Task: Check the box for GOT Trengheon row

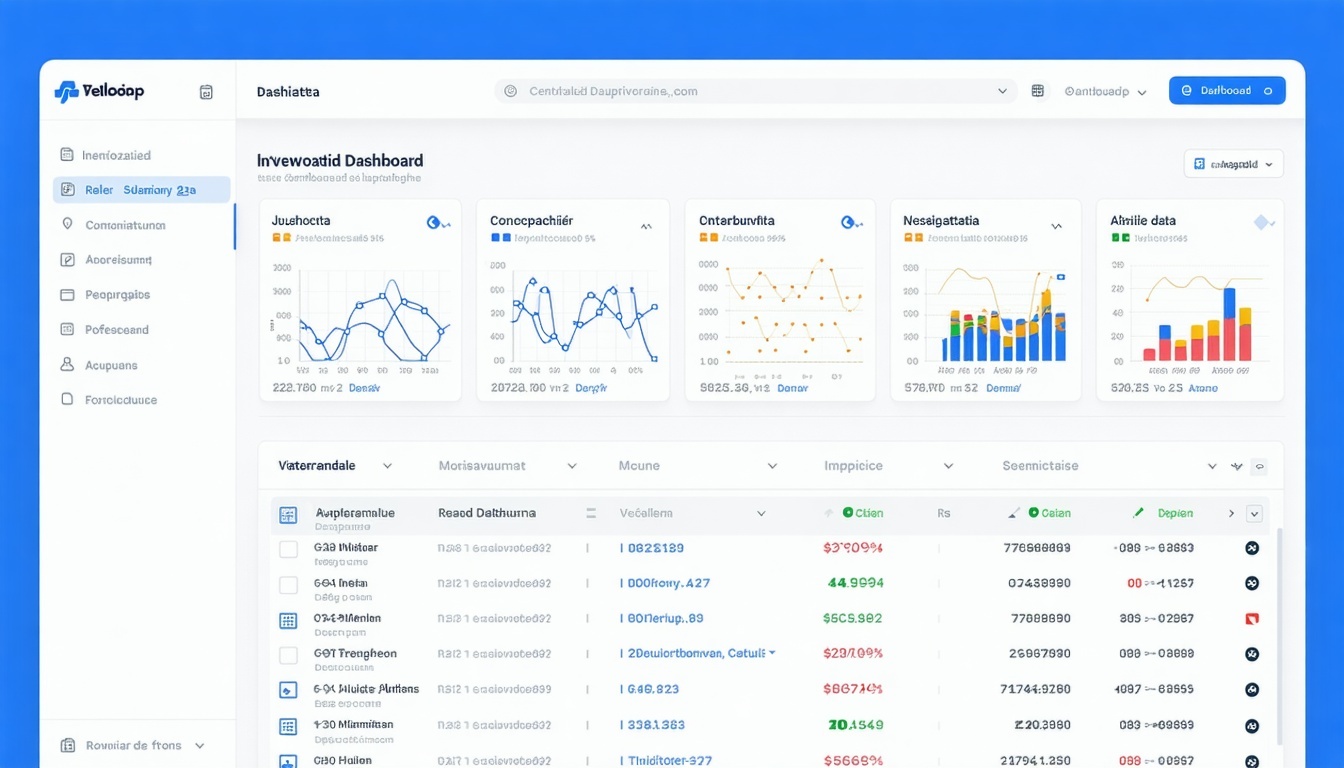Action: (x=288, y=656)
